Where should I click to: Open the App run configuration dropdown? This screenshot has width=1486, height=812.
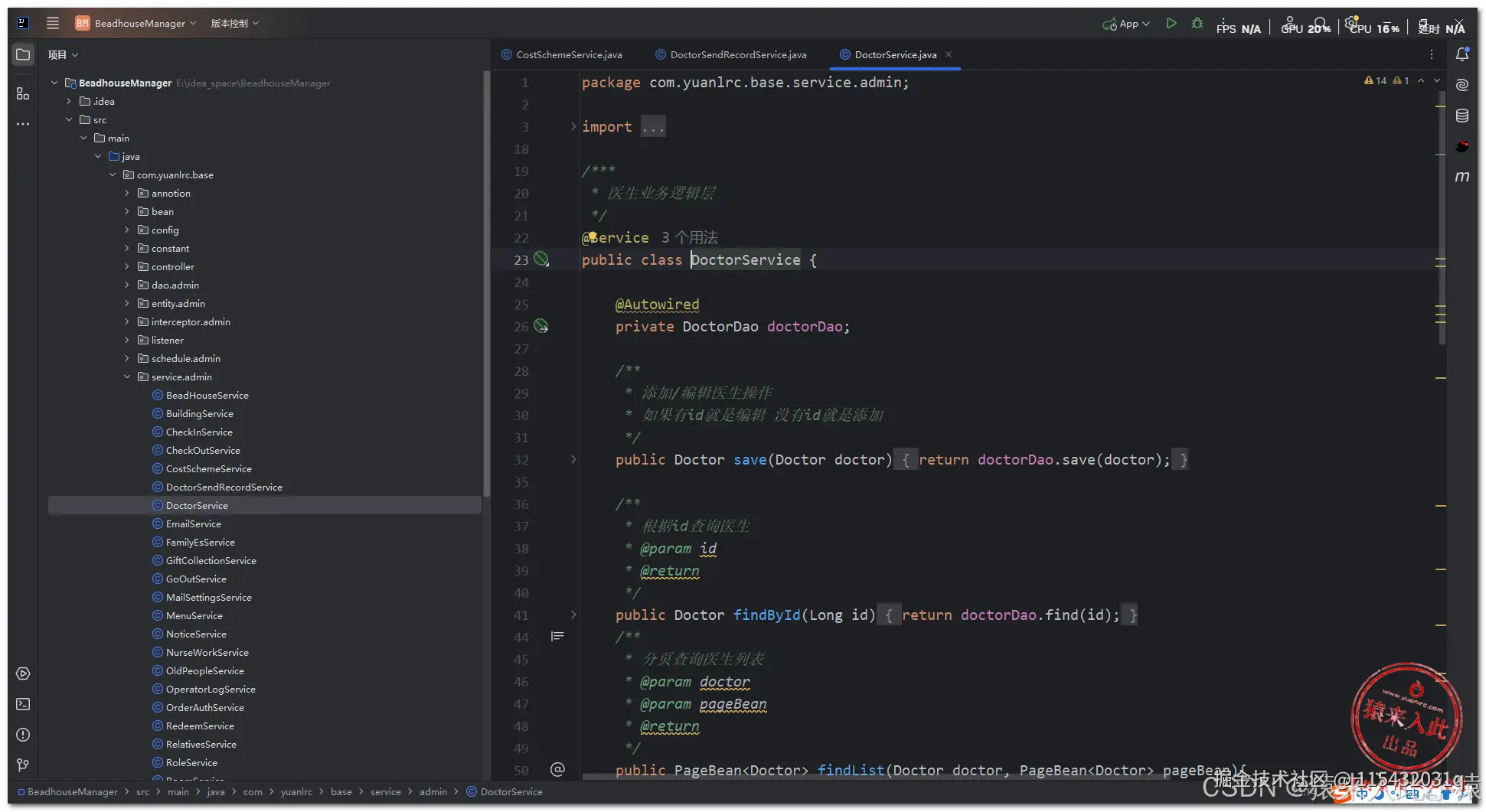(x=1126, y=24)
